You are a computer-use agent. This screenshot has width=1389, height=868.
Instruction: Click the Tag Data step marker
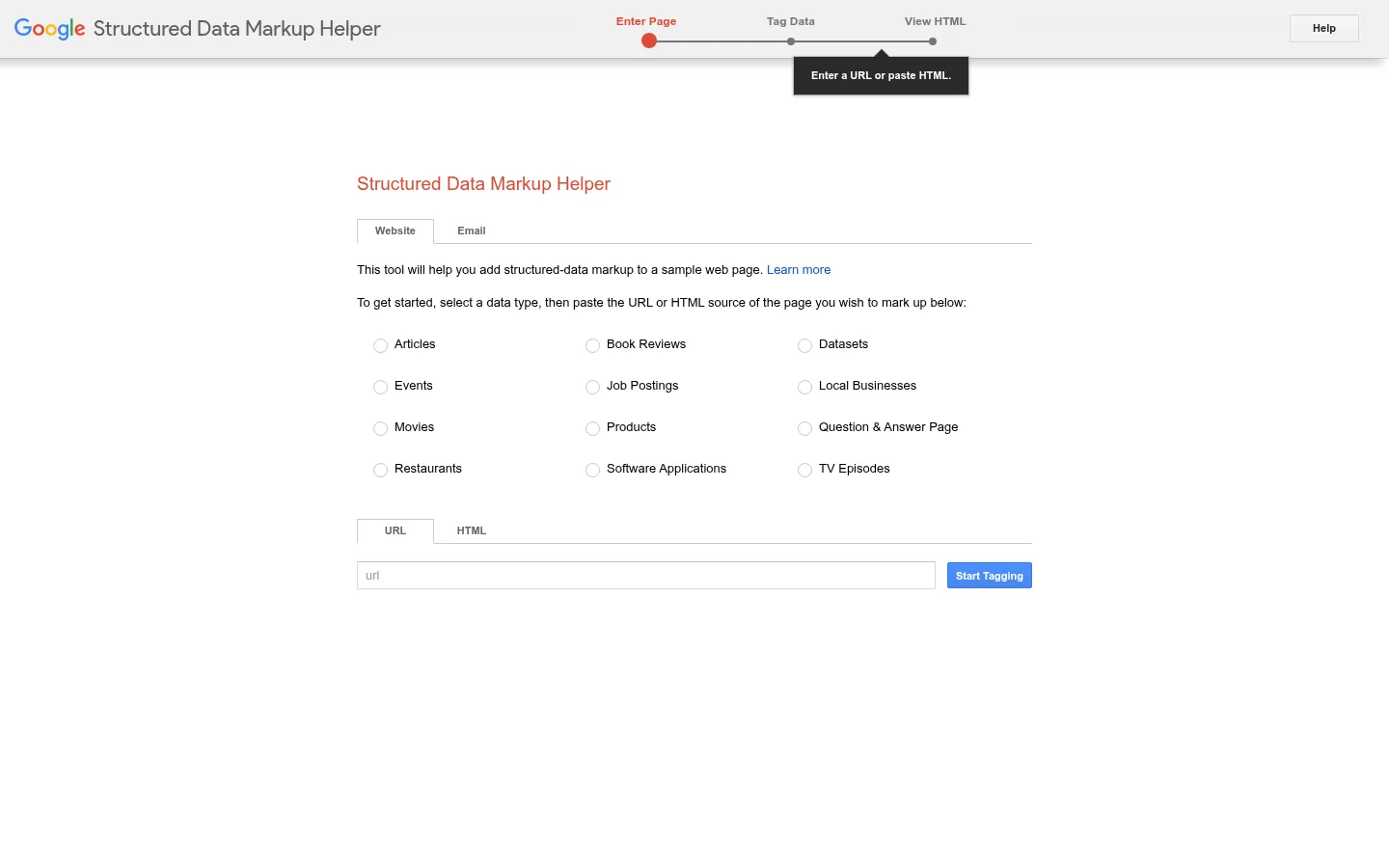click(791, 41)
